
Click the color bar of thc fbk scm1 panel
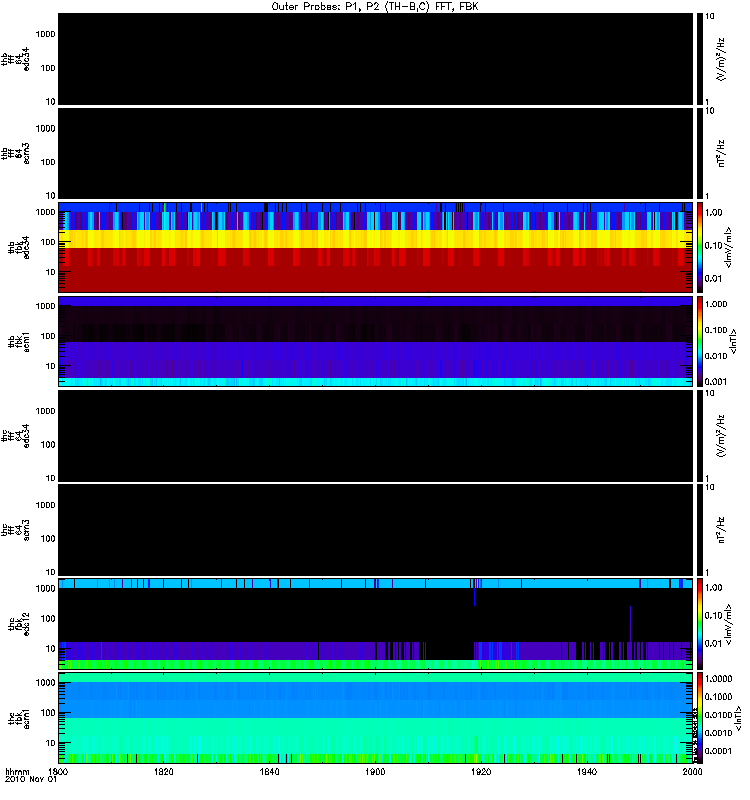[x=700, y=718]
